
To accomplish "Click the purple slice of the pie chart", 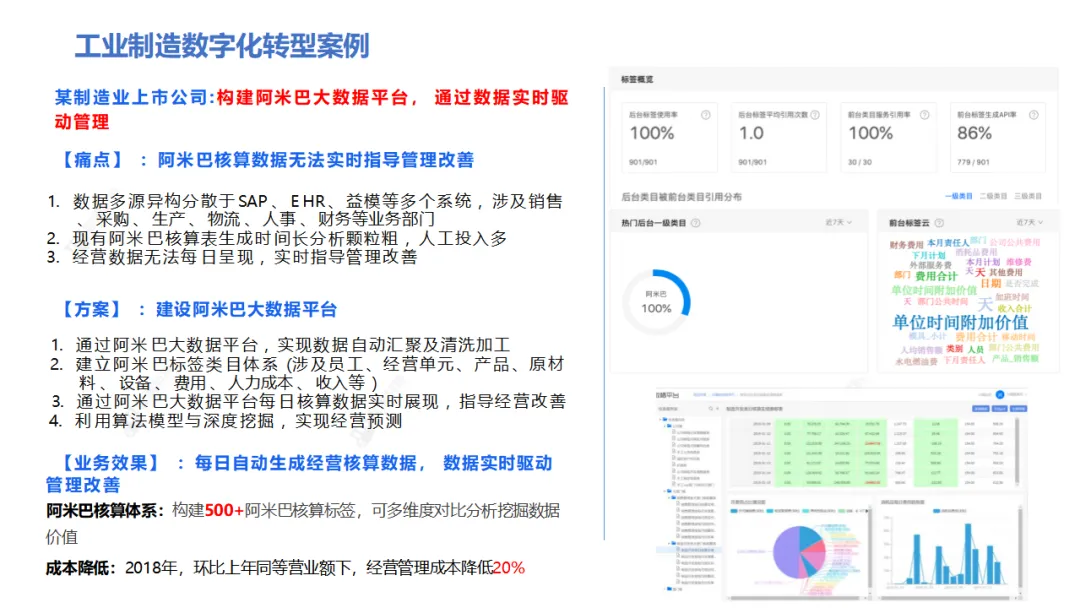I will point(787,552).
